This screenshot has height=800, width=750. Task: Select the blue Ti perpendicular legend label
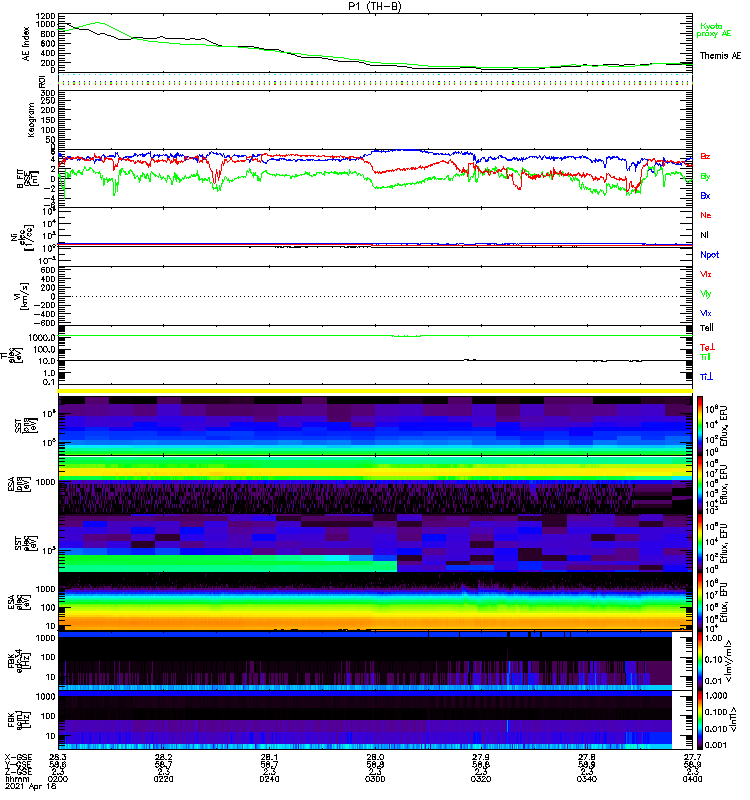point(706,377)
